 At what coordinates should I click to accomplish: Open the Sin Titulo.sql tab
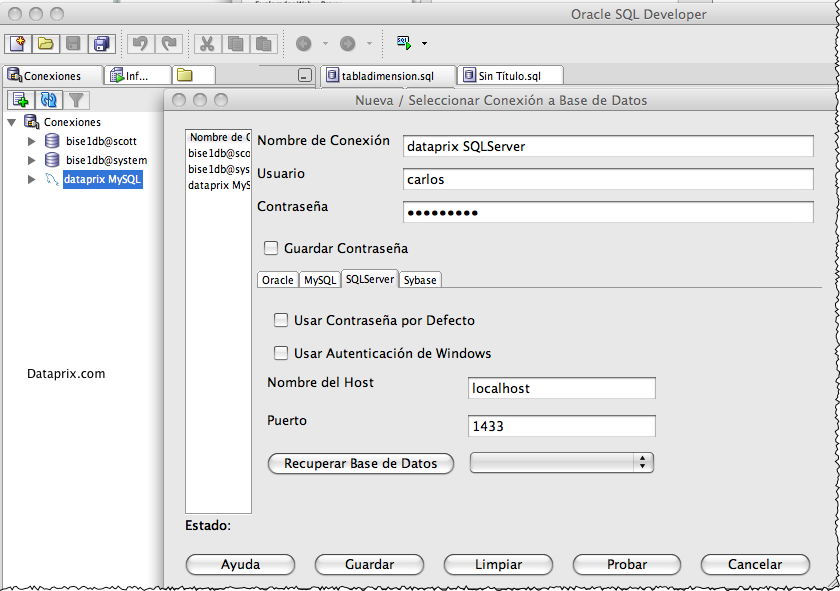[x=510, y=75]
